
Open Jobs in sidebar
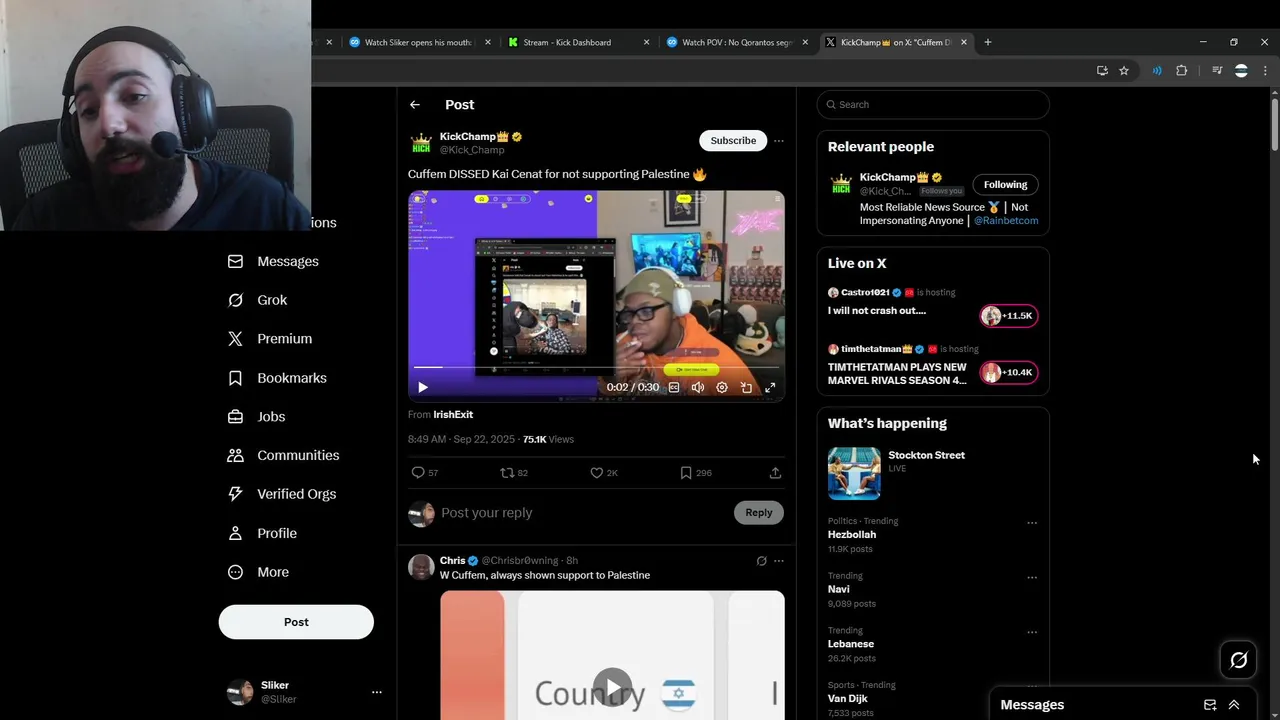(257, 417)
